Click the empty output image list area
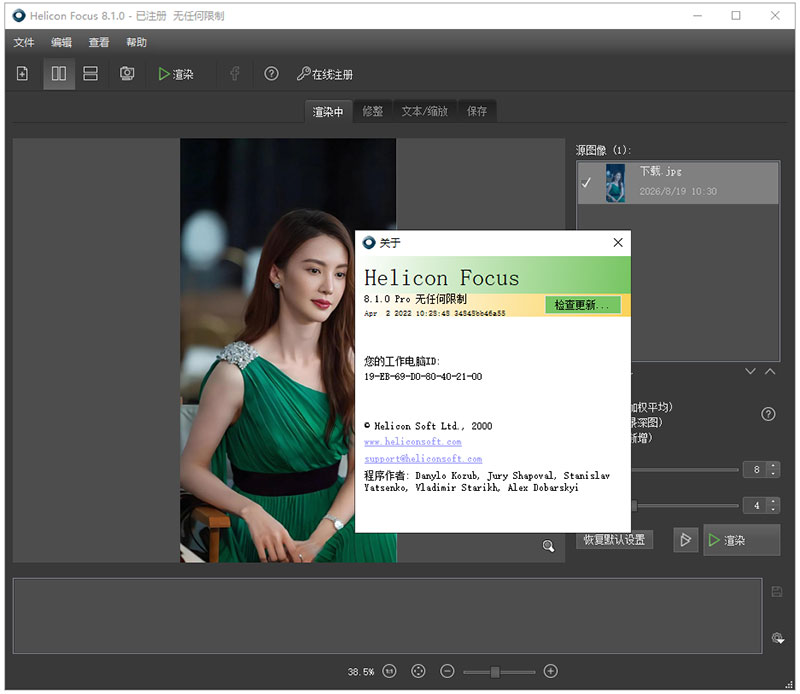The image size is (800, 694). point(387,616)
